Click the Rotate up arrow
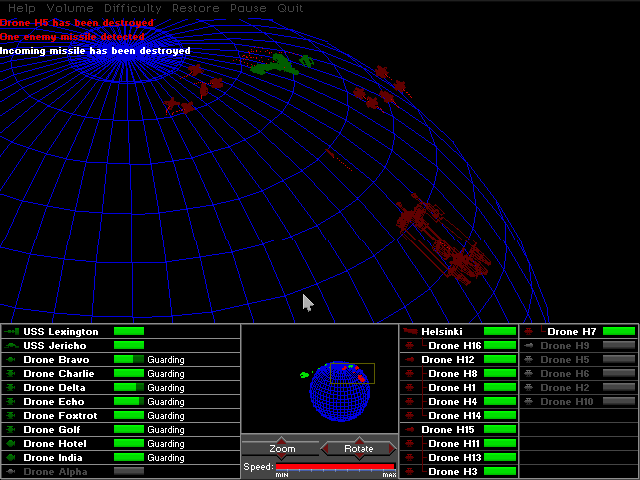This screenshot has height=480, width=640. (x=359, y=439)
